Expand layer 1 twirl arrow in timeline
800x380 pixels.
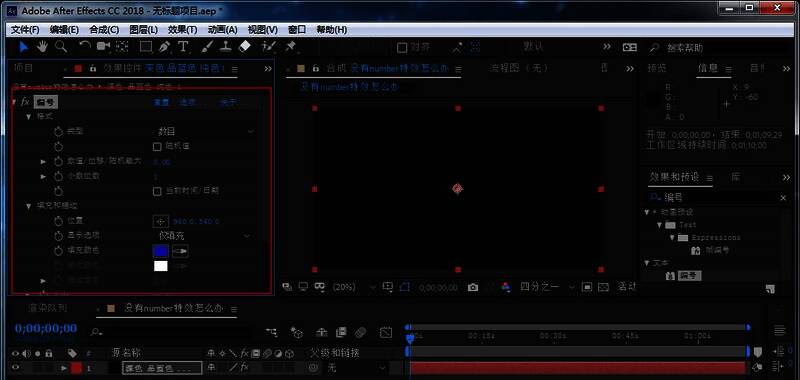[x=64, y=368]
